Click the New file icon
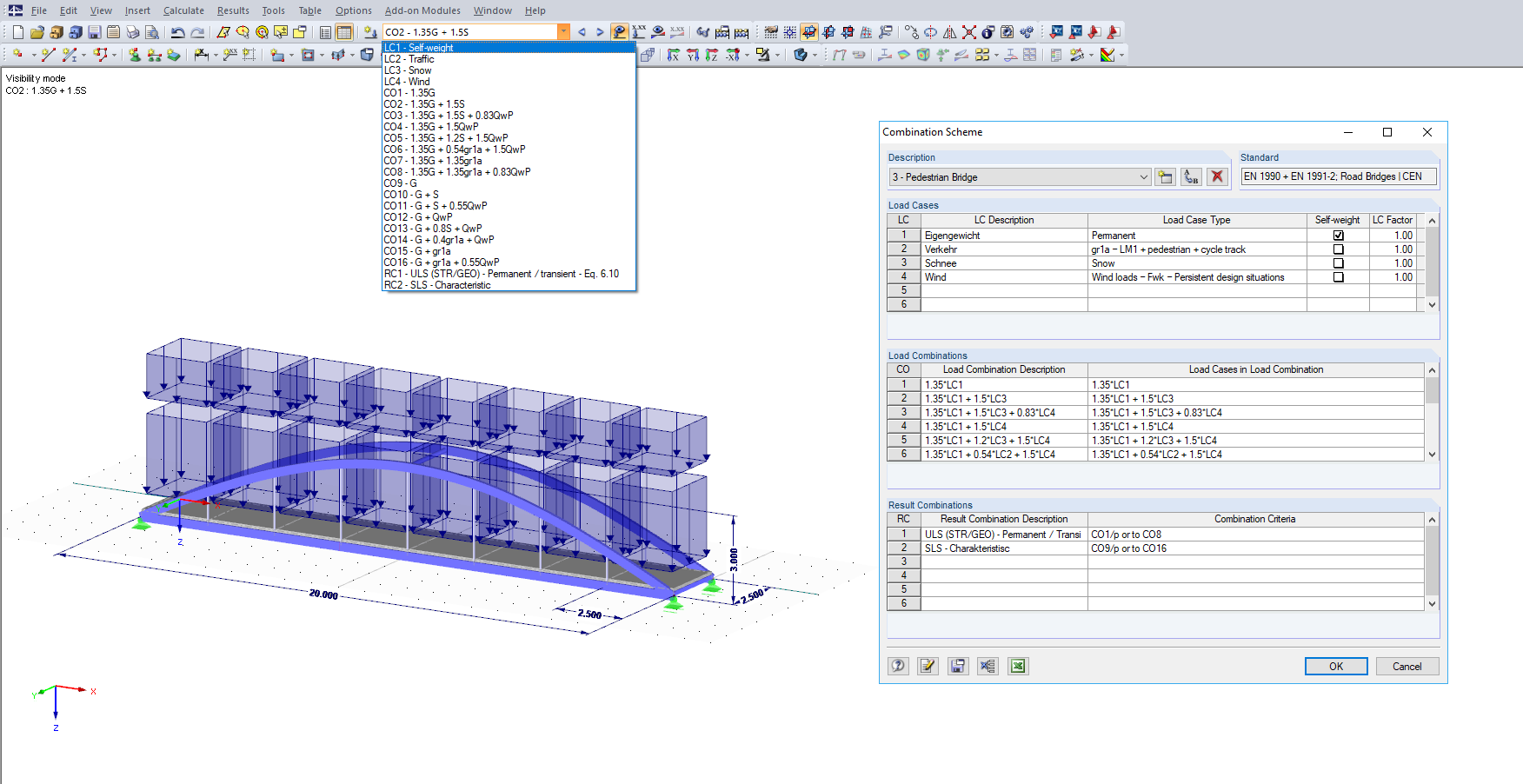 tap(17, 32)
